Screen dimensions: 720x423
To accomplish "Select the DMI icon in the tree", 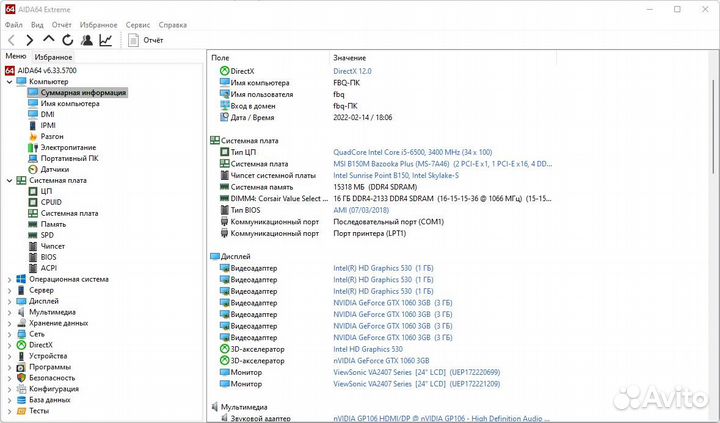I will pyautogui.click(x=33, y=114).
